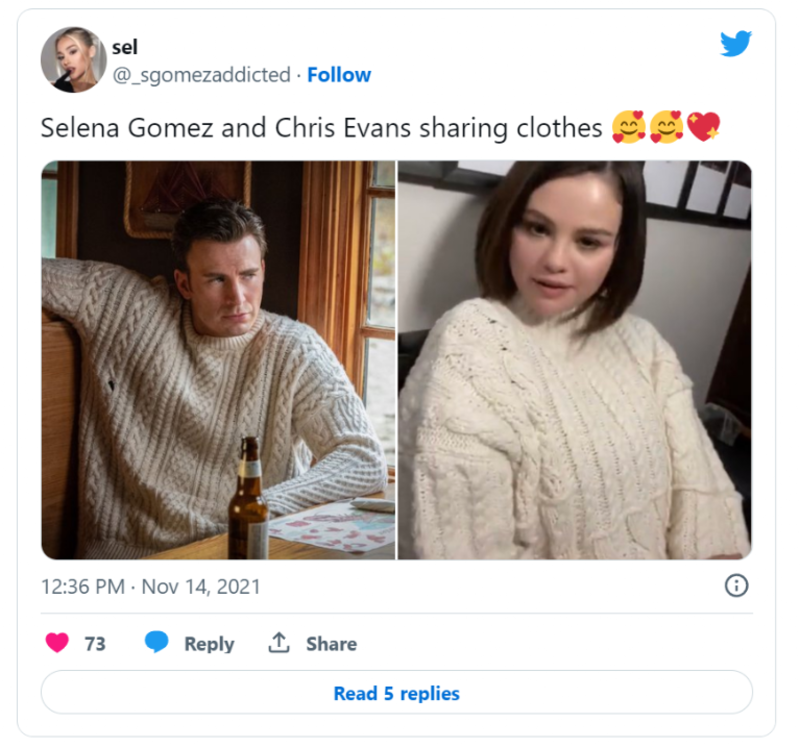Viewport: 800px width, 748px height.
Task: Click the second smiling face with hearts emoji
Action: point(666,129)
